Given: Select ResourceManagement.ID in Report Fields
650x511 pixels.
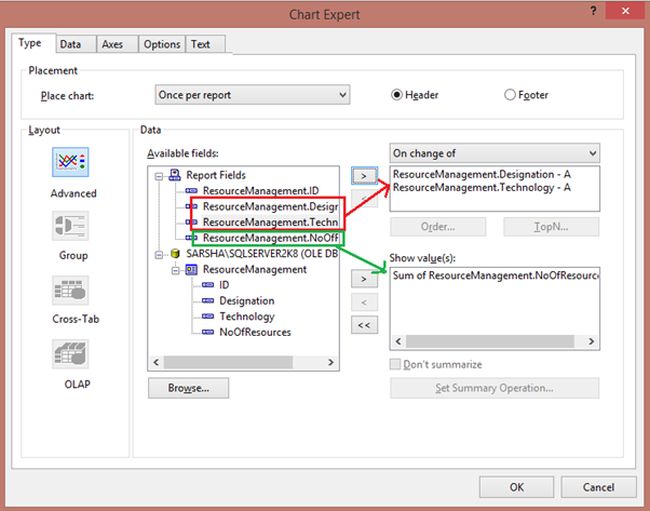Looking at the screenshot, I should click(x=261, y=191).
